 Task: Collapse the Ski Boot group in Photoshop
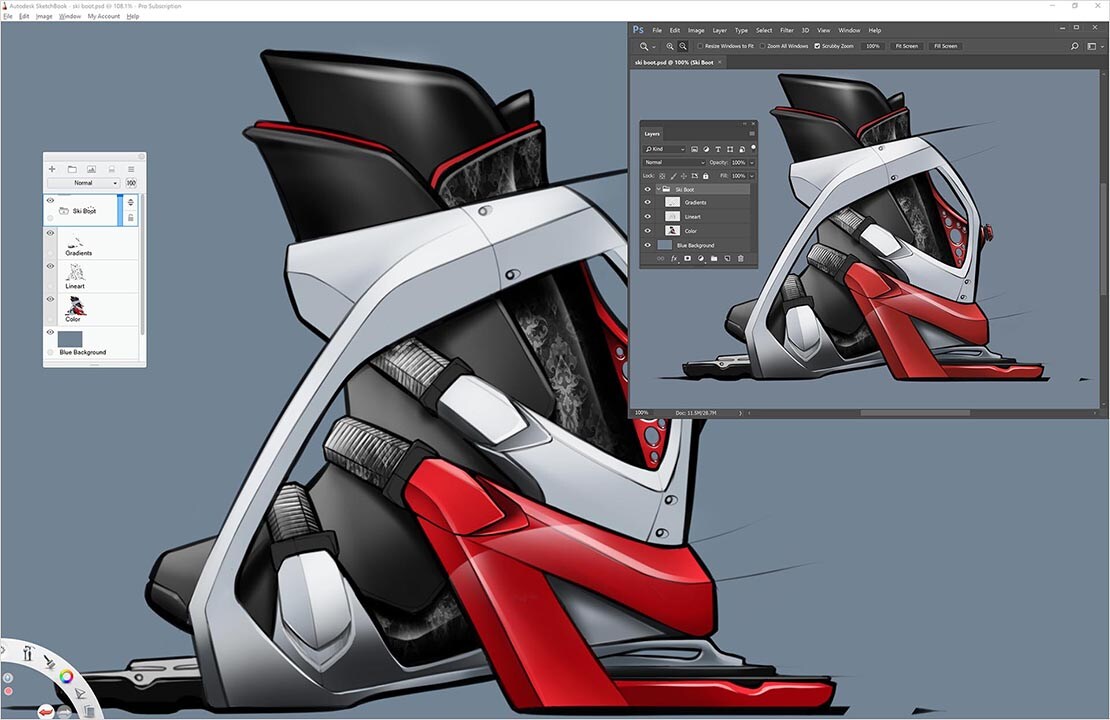[x=658, y=189]
